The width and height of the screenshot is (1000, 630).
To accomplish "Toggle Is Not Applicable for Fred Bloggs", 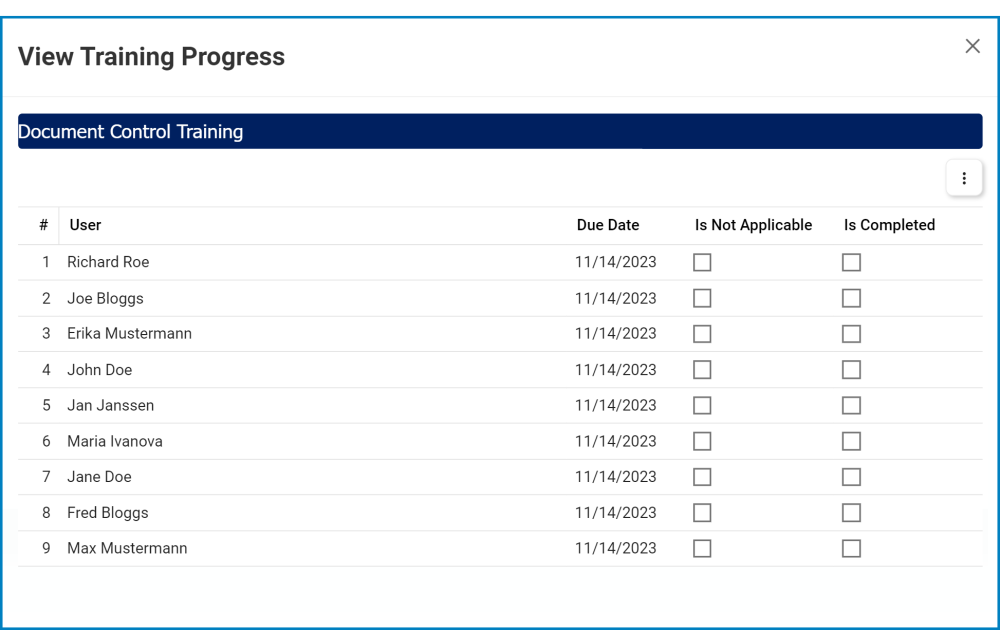I will [x=702, y=512].
